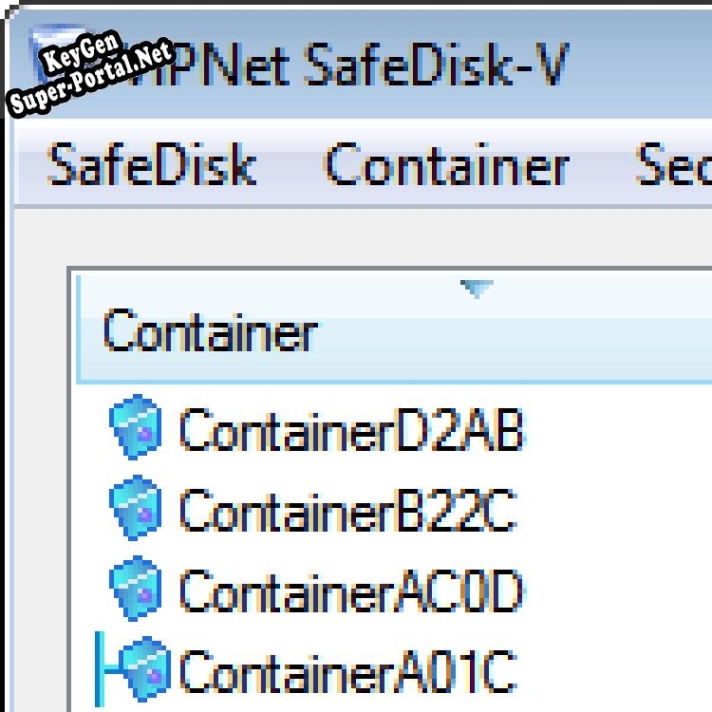712x712 pixels.
Task: Click the SafeDisk-V app icon in title bar
Action: click(50, 55)
